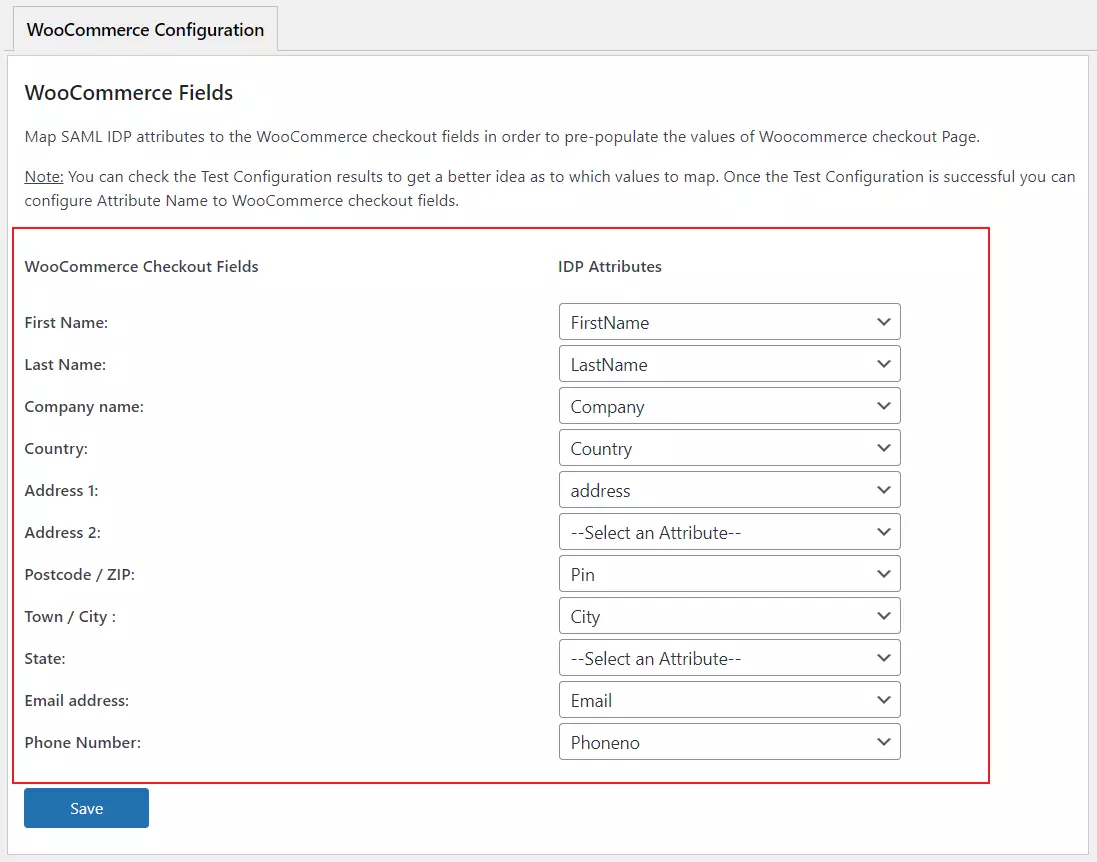Click the 'Phone Number:' label
1097x862 pixels.
point(83,742)
